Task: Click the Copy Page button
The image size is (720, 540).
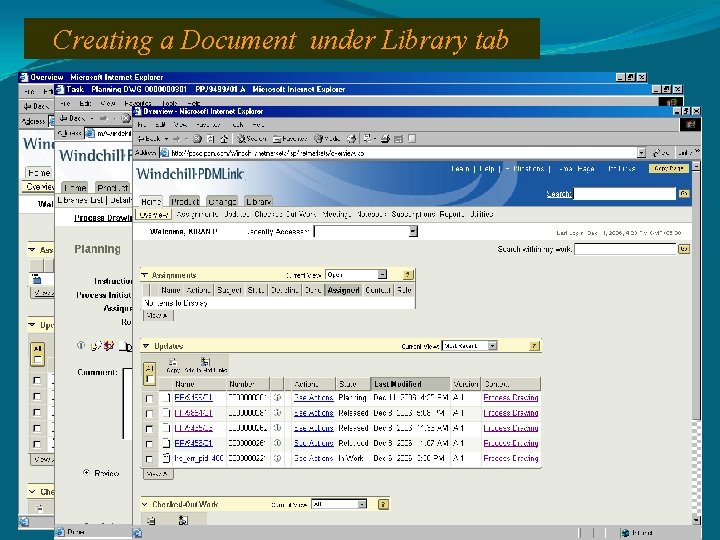Action: (x=669, y=169)
